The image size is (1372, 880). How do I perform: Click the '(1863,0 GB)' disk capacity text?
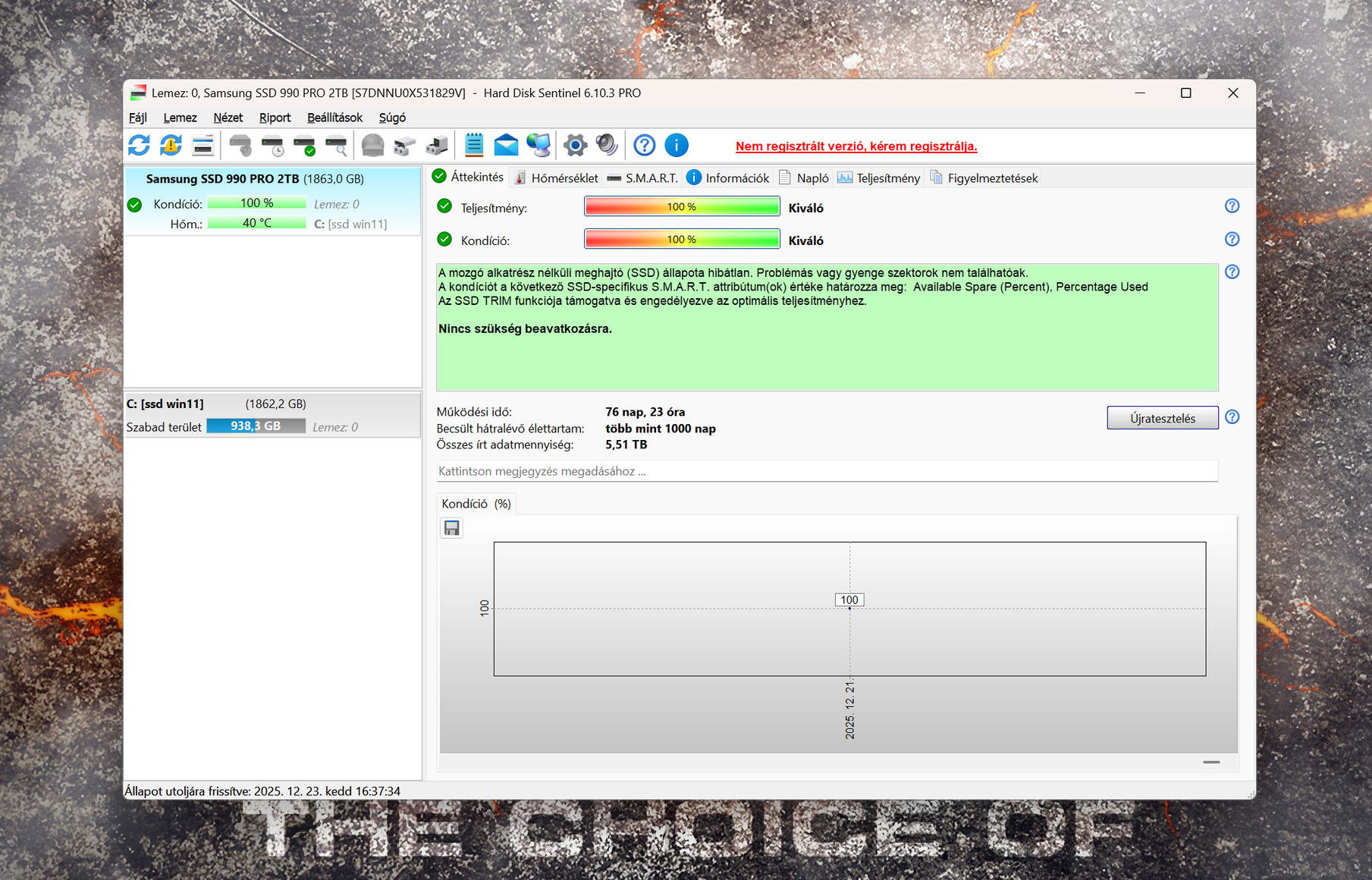pyautogui.click(x=334, y=179)
